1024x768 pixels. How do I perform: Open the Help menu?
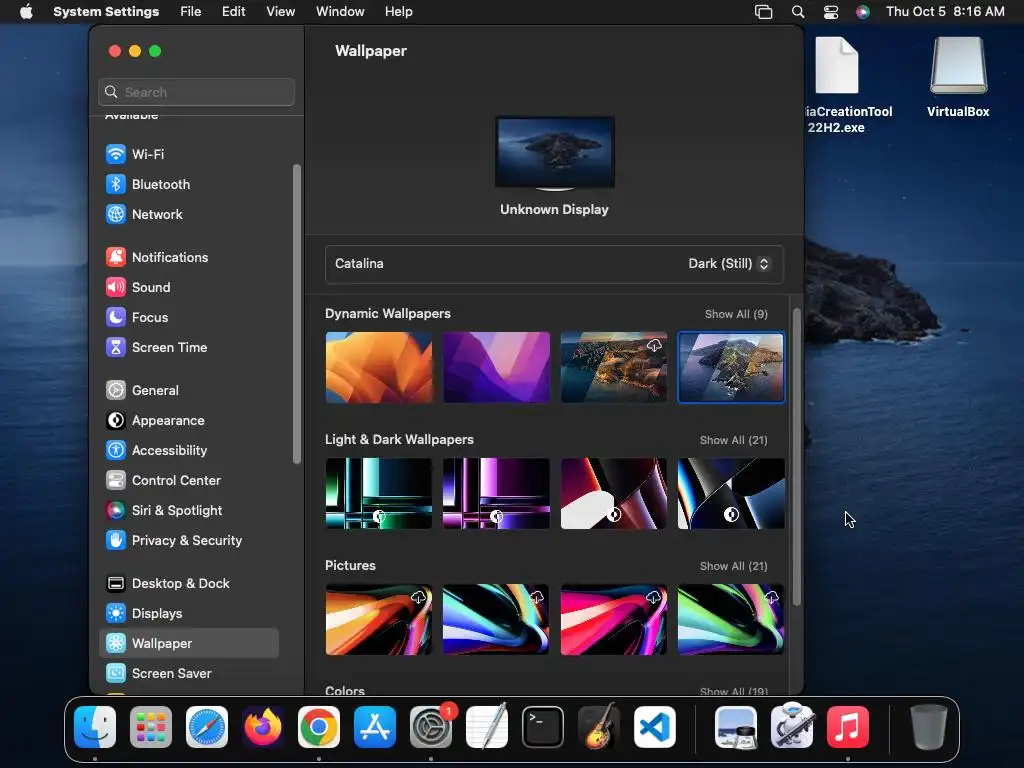(398, 12)
